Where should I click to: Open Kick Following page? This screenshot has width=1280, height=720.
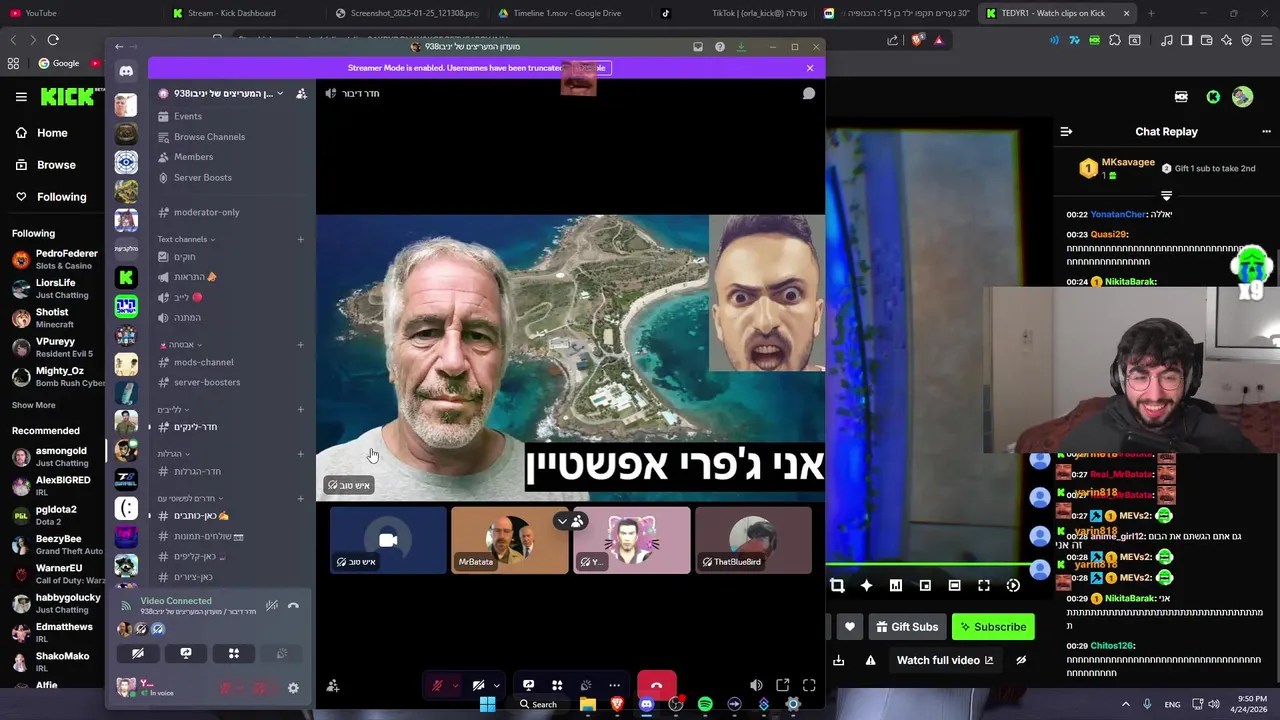pos(61,197)
